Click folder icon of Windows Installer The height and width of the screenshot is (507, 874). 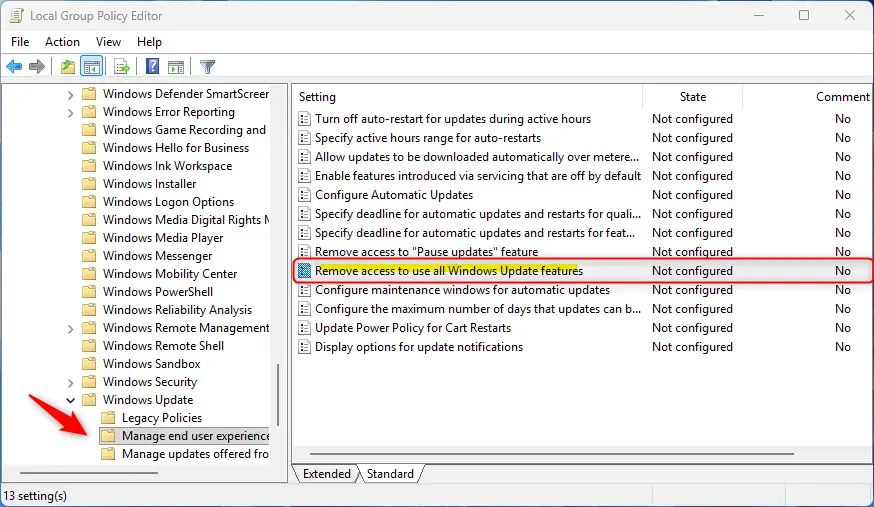(x=89, y=184)
